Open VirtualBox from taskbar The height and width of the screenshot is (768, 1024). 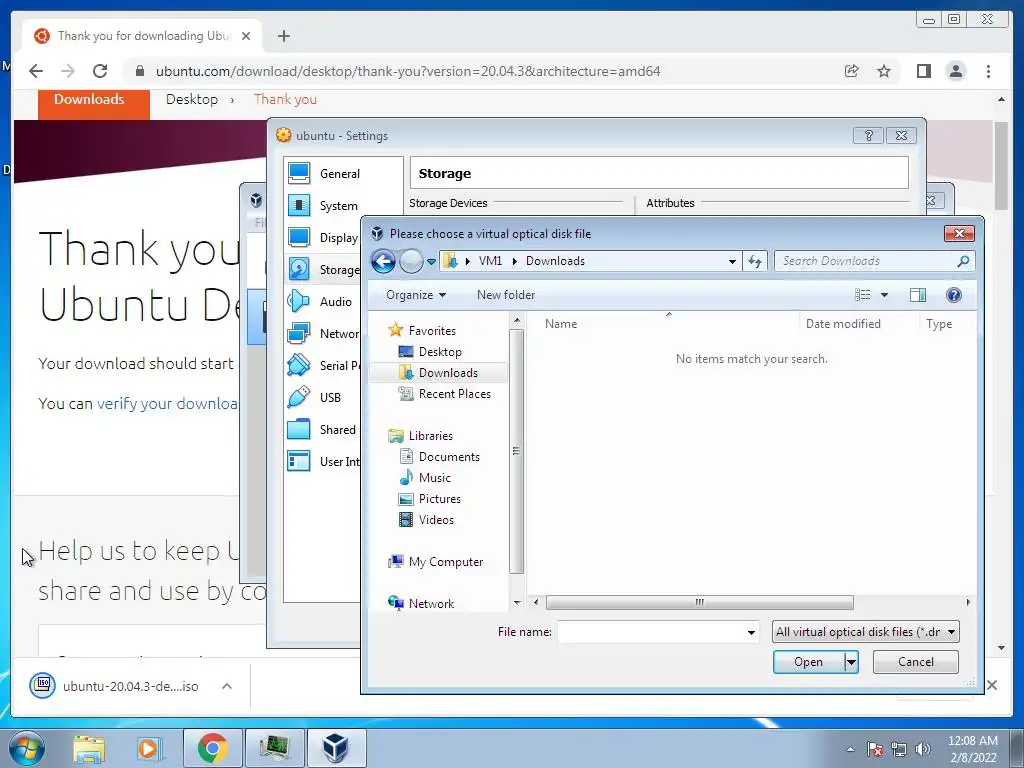(x=336, y=748)
